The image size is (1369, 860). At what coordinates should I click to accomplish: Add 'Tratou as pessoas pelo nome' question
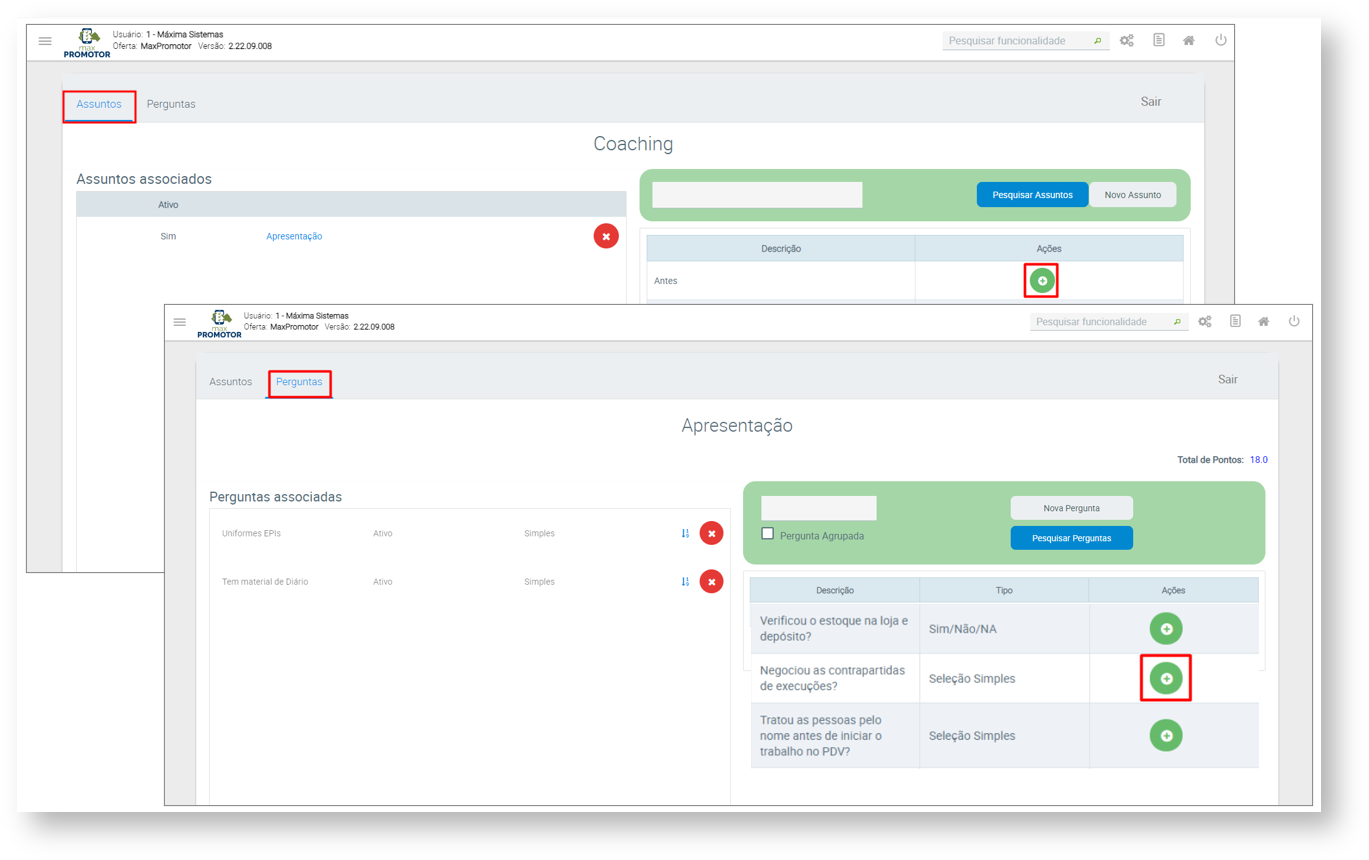[1166, 736]
